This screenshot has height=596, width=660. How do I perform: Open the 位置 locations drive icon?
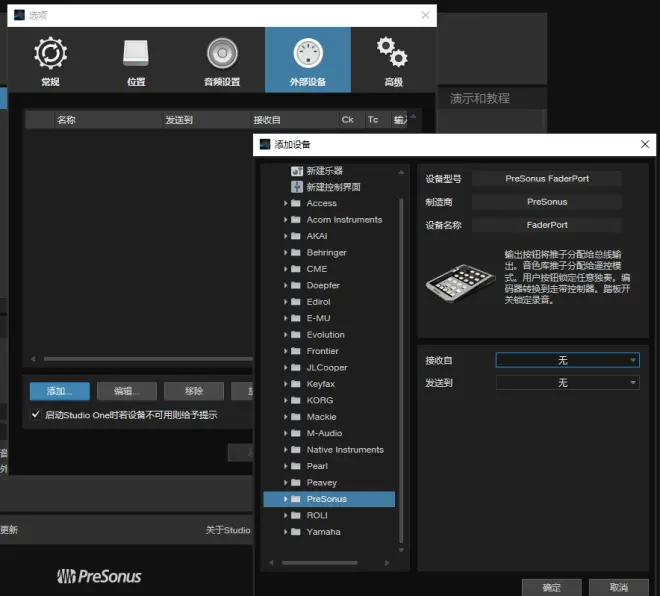point(136,53)
